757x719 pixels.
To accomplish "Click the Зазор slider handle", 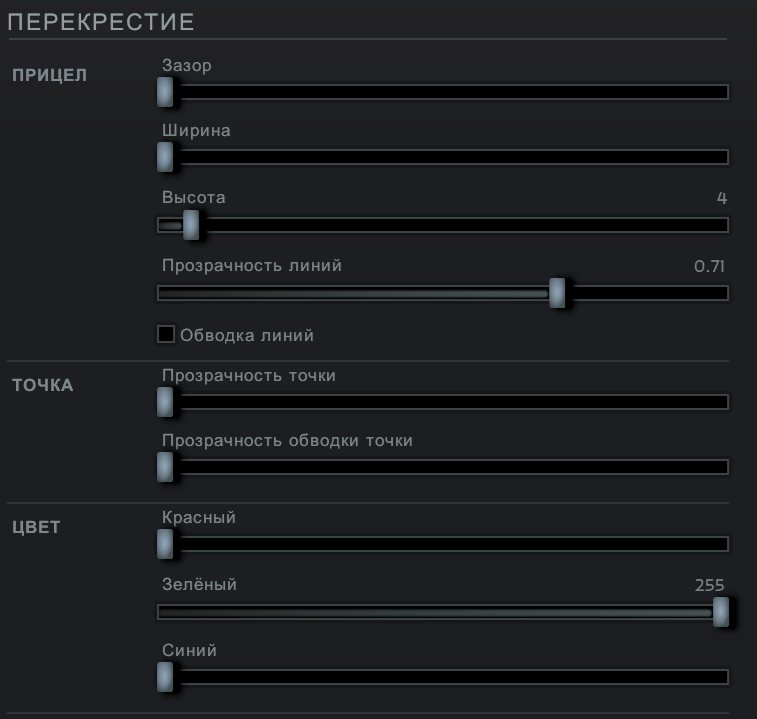I will click(166, 92).
